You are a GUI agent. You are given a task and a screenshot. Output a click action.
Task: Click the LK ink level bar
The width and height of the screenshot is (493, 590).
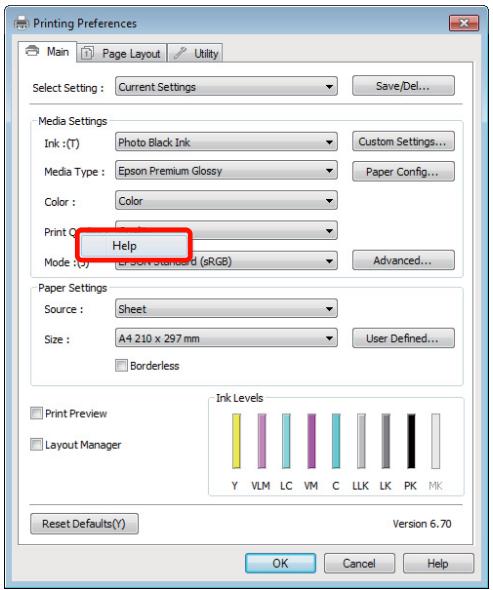click(x=386, y=441)
